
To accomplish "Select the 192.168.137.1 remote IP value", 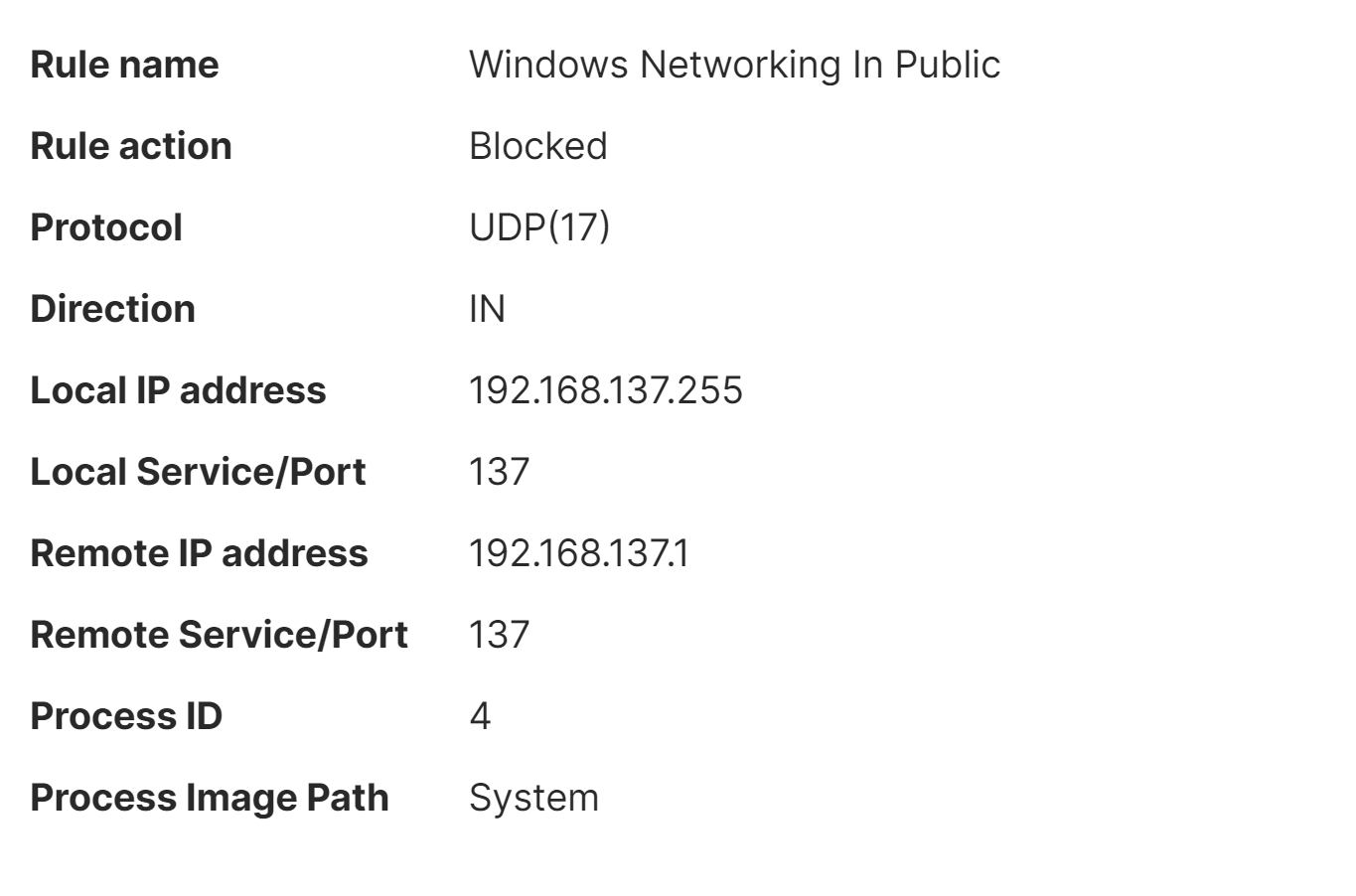I will (x=578, y=553).
